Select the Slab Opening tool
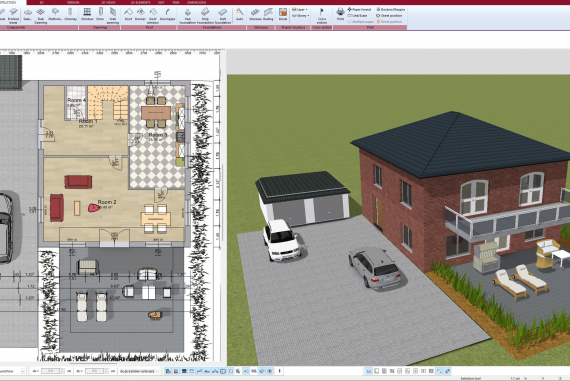Screen dimensions: 570x381 click(40, 15)
